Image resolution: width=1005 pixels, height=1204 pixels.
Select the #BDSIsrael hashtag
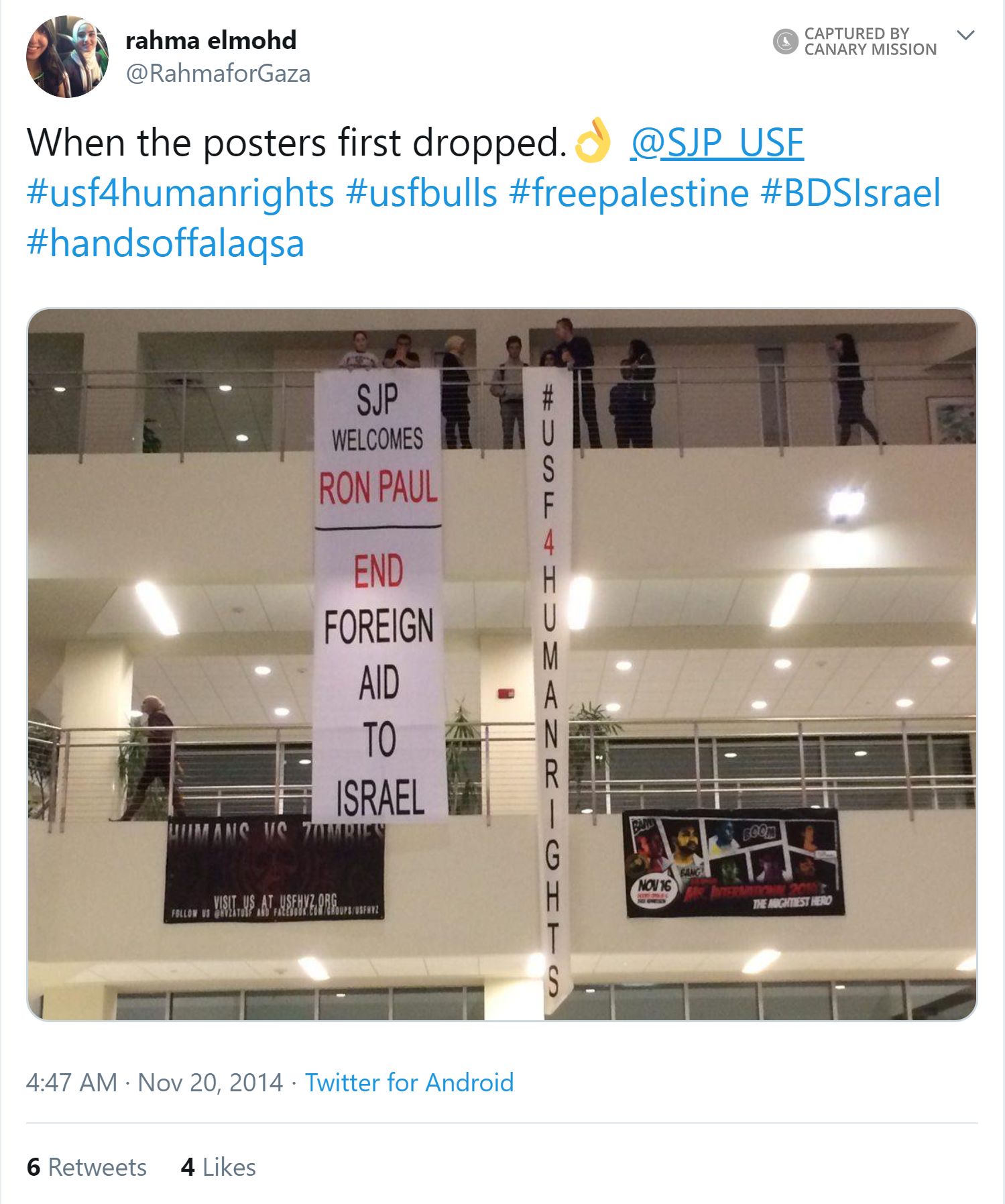pos(851,193)
